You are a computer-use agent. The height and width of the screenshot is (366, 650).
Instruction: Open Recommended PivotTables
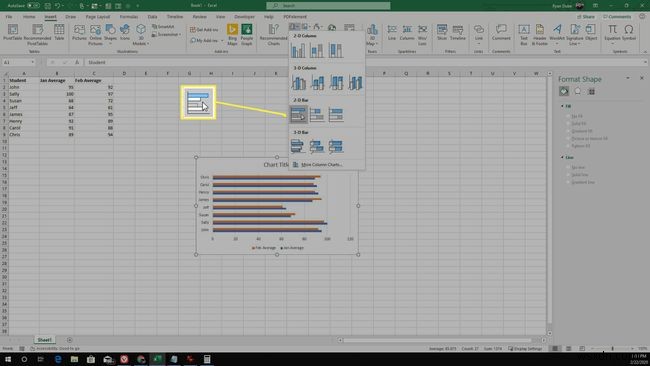tap(37, 34)
